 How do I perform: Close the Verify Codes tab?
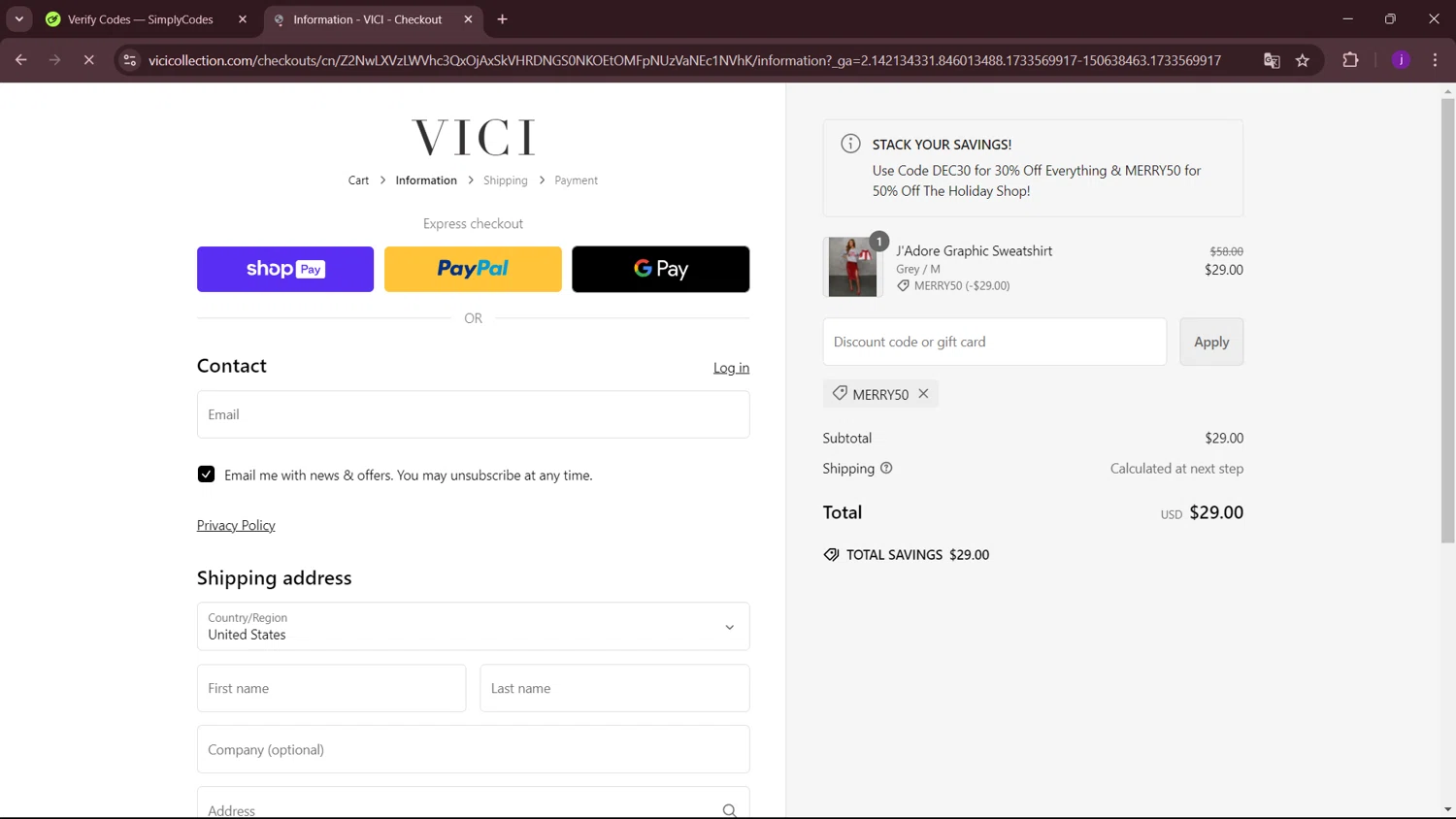(243, 19)
